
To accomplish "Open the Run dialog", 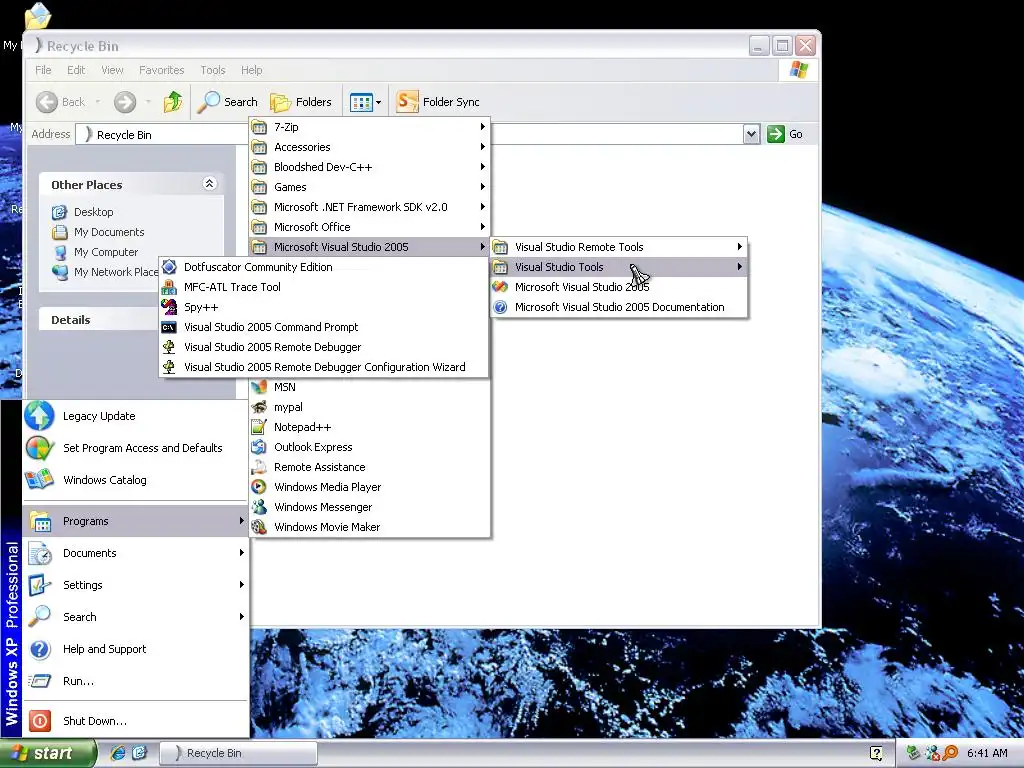I will coord(135,681).
